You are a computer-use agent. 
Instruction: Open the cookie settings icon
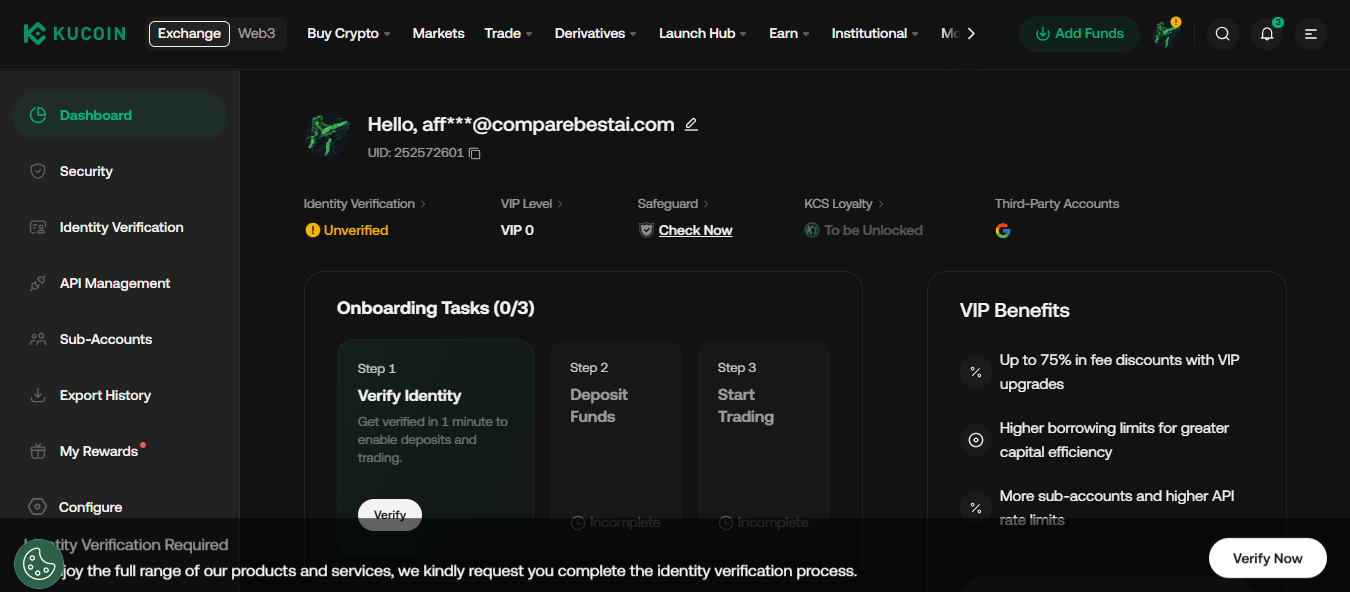tap(39, 564)
